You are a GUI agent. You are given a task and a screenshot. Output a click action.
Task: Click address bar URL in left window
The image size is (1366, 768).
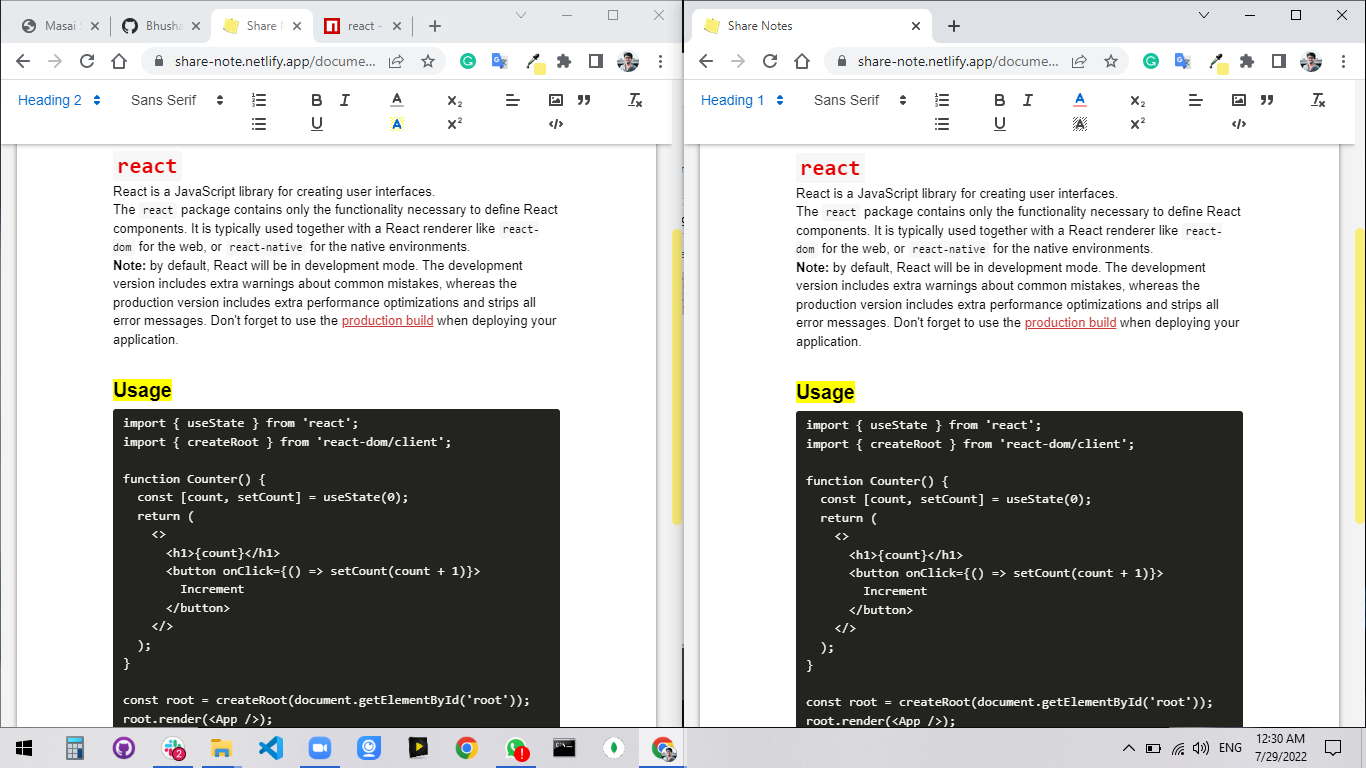[275, 61]
